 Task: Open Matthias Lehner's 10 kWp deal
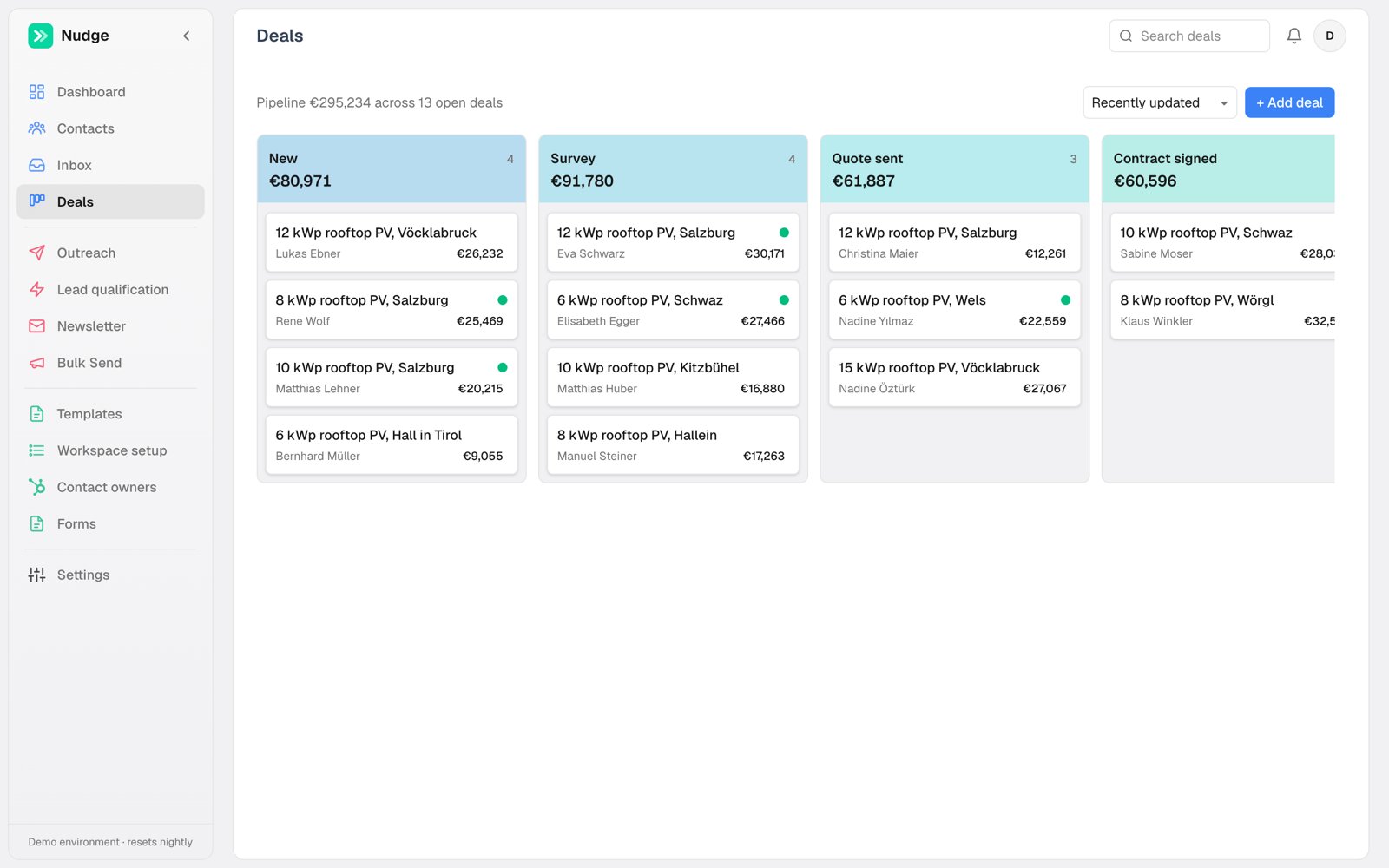point(392,378)
